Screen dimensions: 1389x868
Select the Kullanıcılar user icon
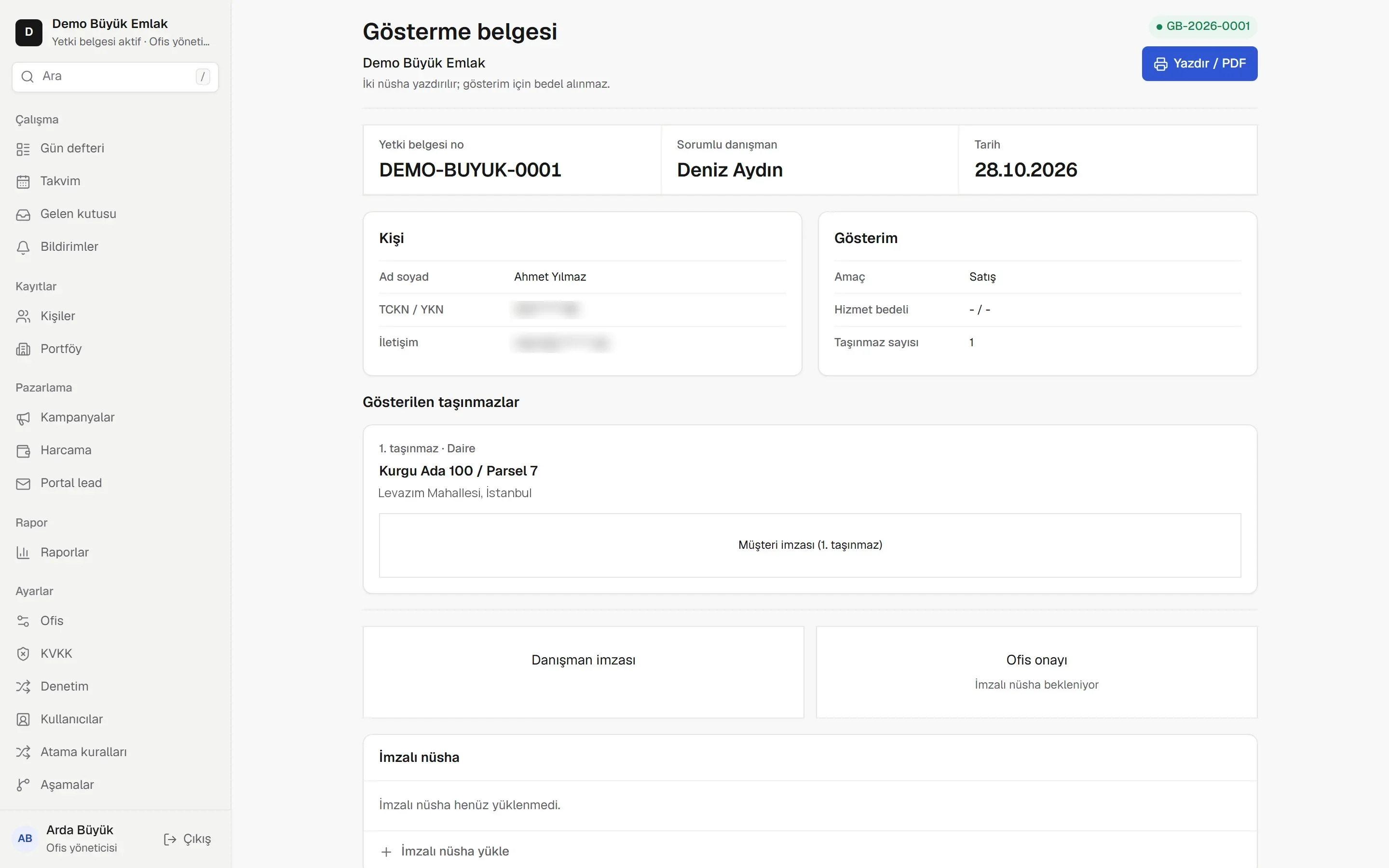click(23, 719)
